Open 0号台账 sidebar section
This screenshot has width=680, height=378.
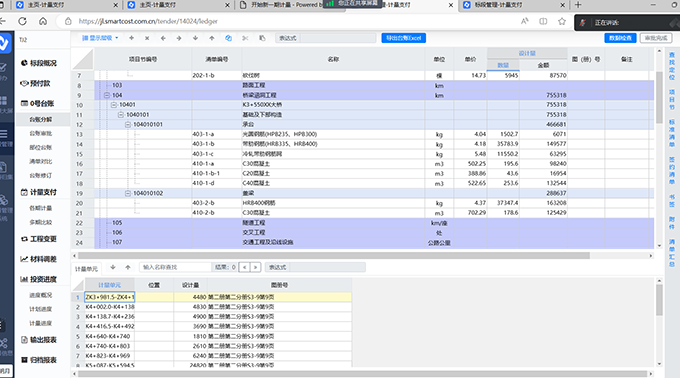tap(38, 104)
